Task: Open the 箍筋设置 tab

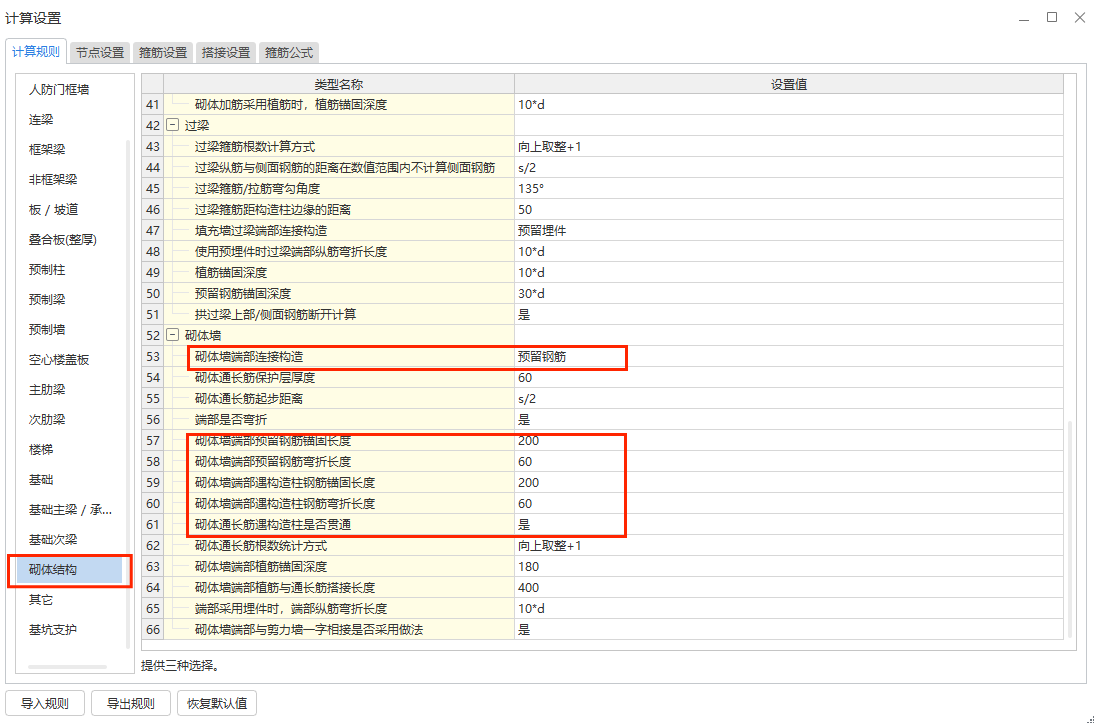Action: [163, 52]
